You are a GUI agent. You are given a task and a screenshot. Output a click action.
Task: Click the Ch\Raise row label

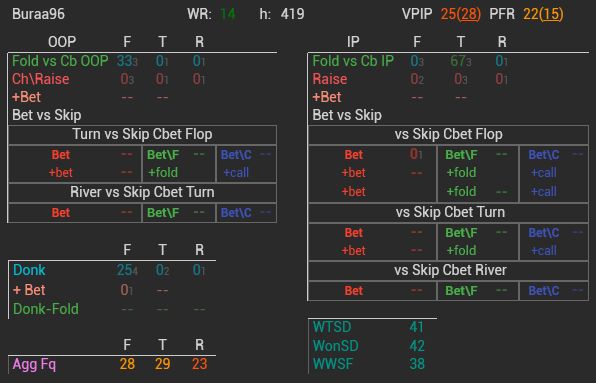(41, 79)
